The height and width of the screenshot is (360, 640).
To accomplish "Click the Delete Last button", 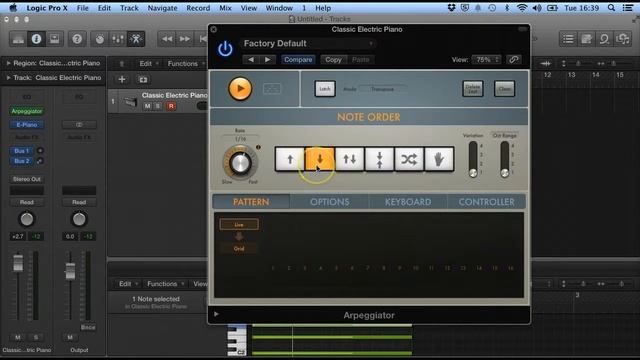I will [x=473, y=89].
